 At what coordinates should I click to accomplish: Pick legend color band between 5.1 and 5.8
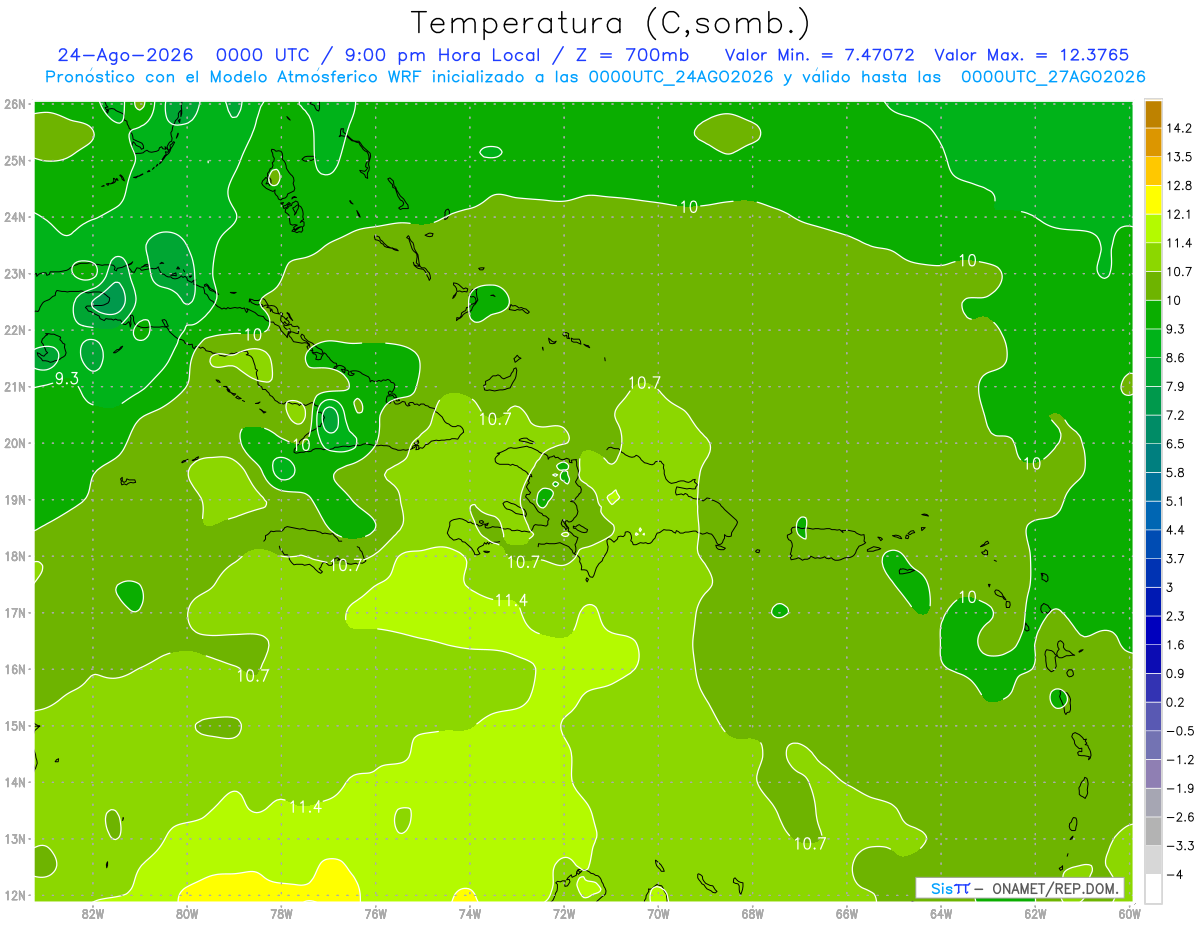(1153, 487)
